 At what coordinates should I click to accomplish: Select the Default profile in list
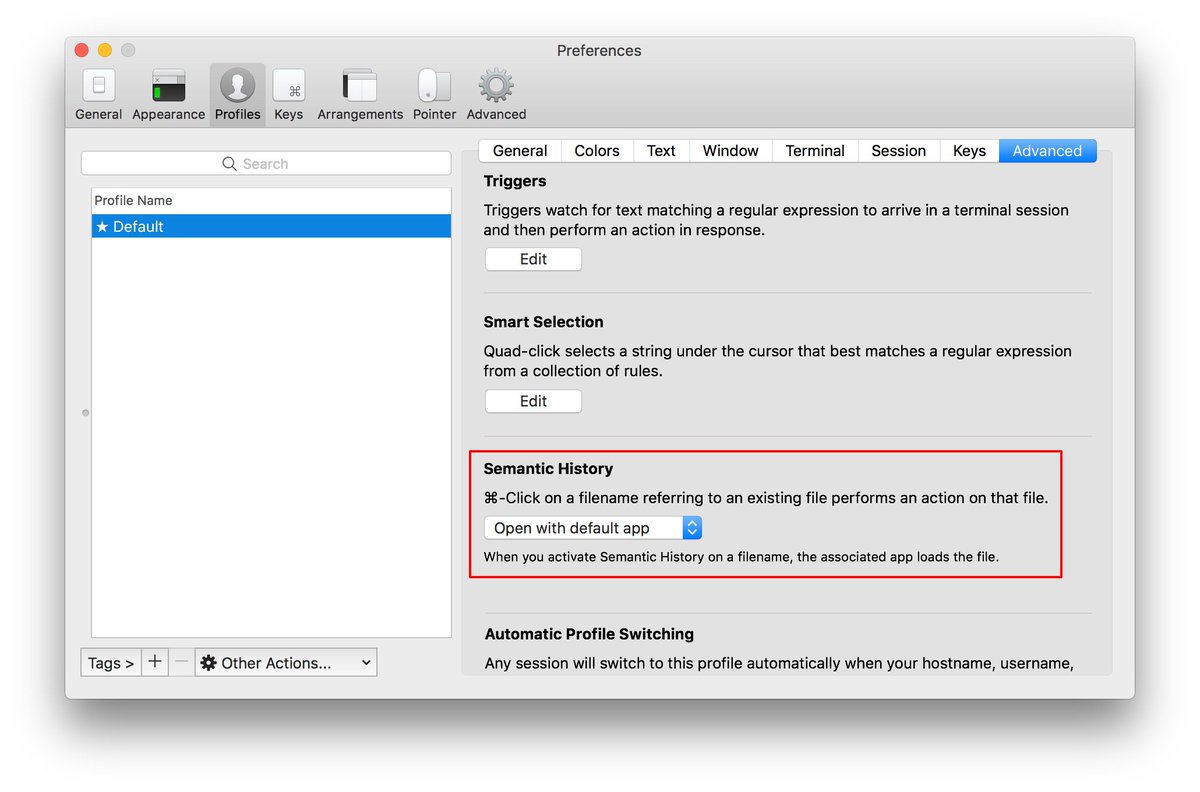pyautogui.click(x=270, y=227)
